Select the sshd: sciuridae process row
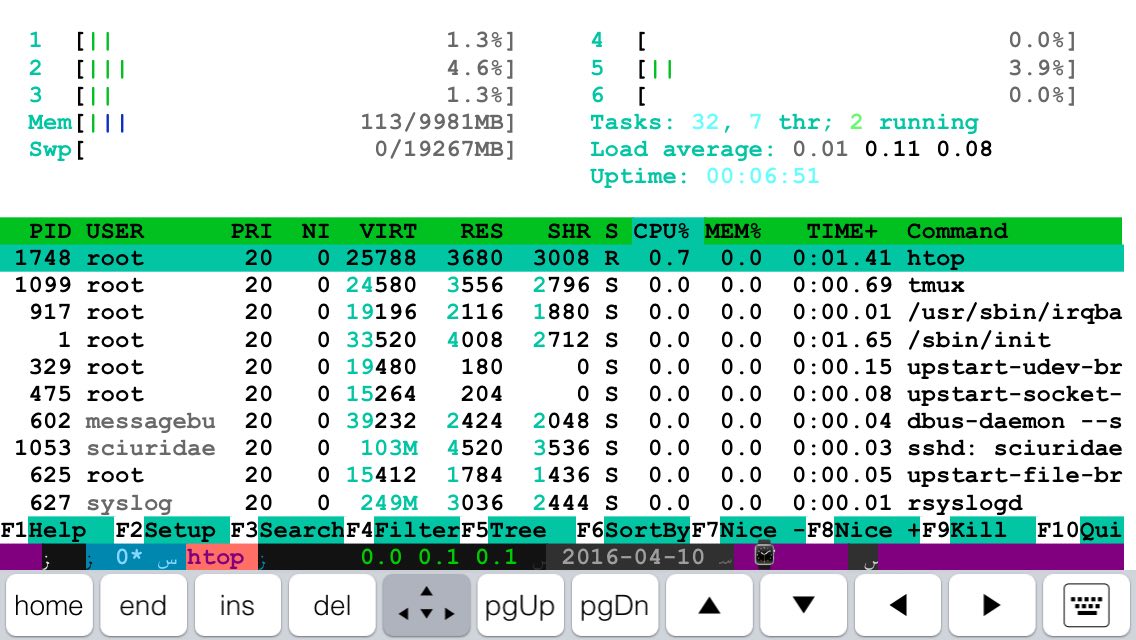Image resolution: width=1136 pixels, height=640 pixels. [561, 449]
